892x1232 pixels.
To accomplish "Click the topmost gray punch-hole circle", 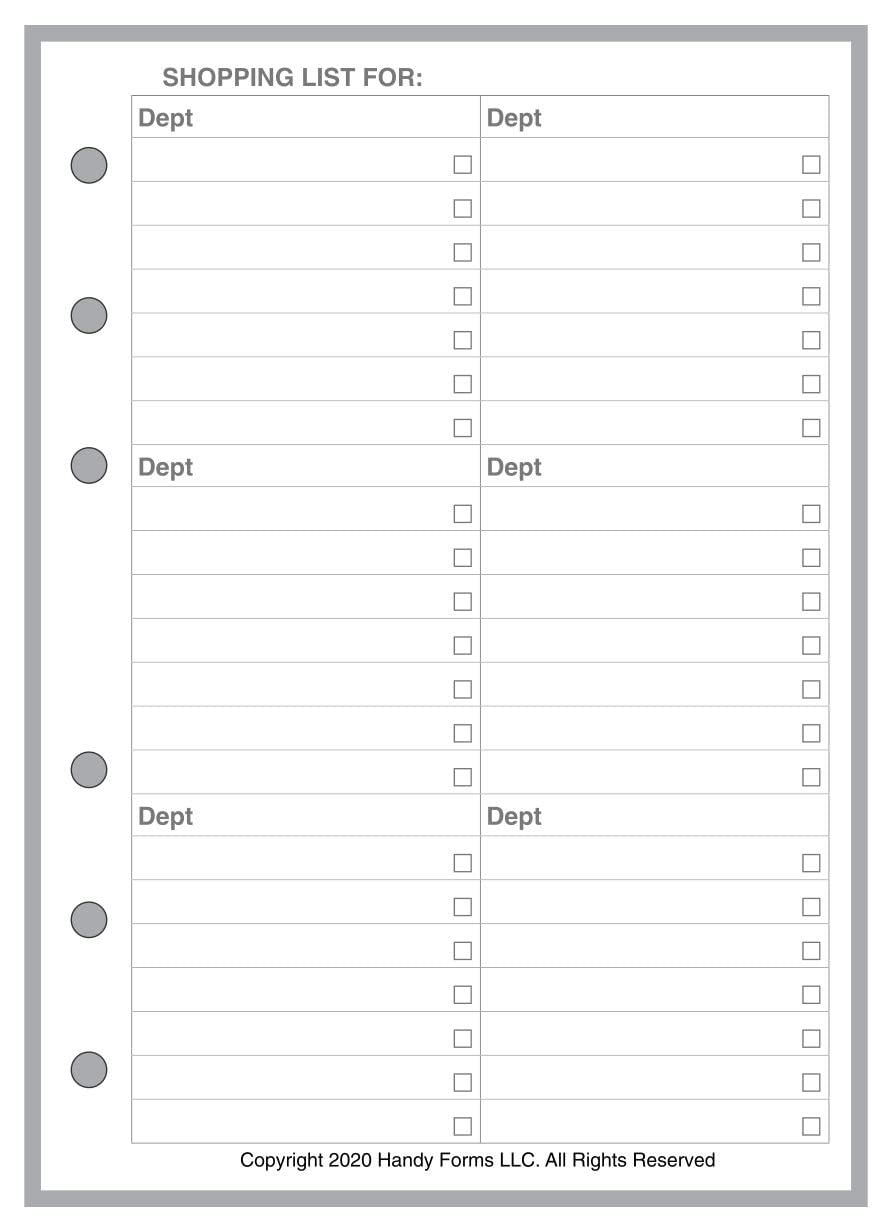I will 89,165.
